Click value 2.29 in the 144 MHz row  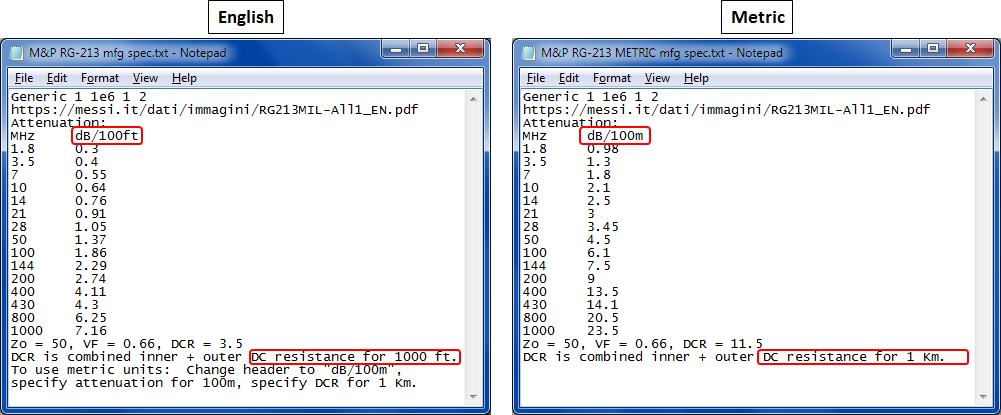[90, 266]
